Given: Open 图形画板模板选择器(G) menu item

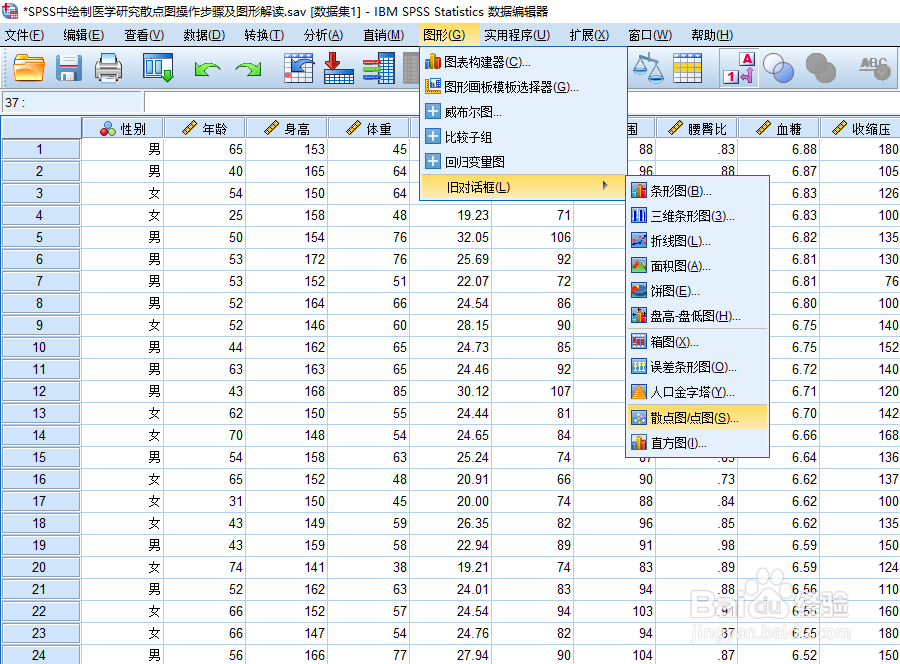Looking at the screenshot, I should click(523, 87).
